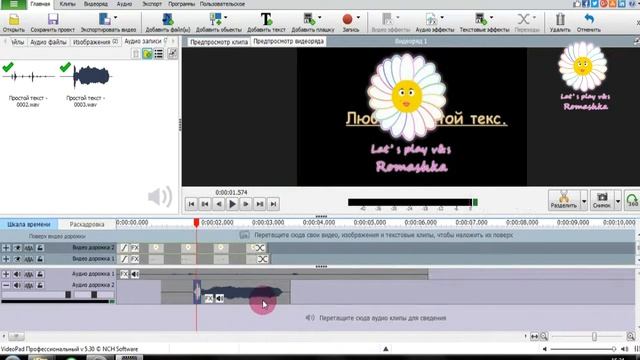Screen dimensions: 640x360
Task: Click transition X icon on Видео дорожка 1 clip
Action: (262, 259)
